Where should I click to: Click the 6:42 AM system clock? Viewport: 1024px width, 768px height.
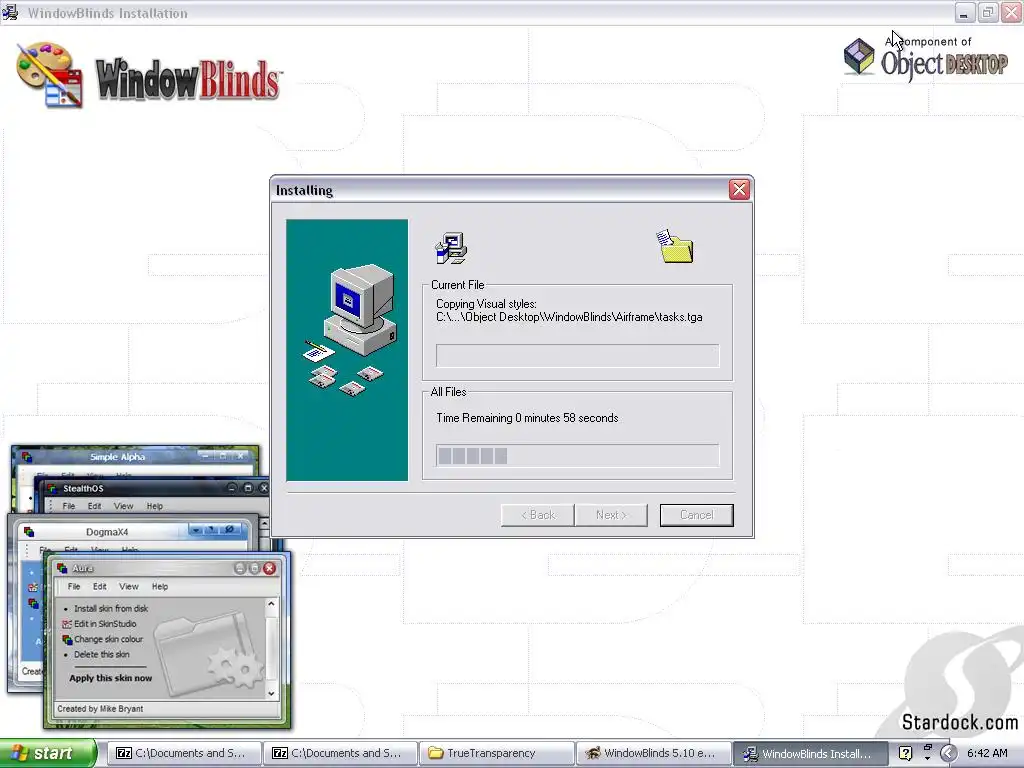(987, 754)
